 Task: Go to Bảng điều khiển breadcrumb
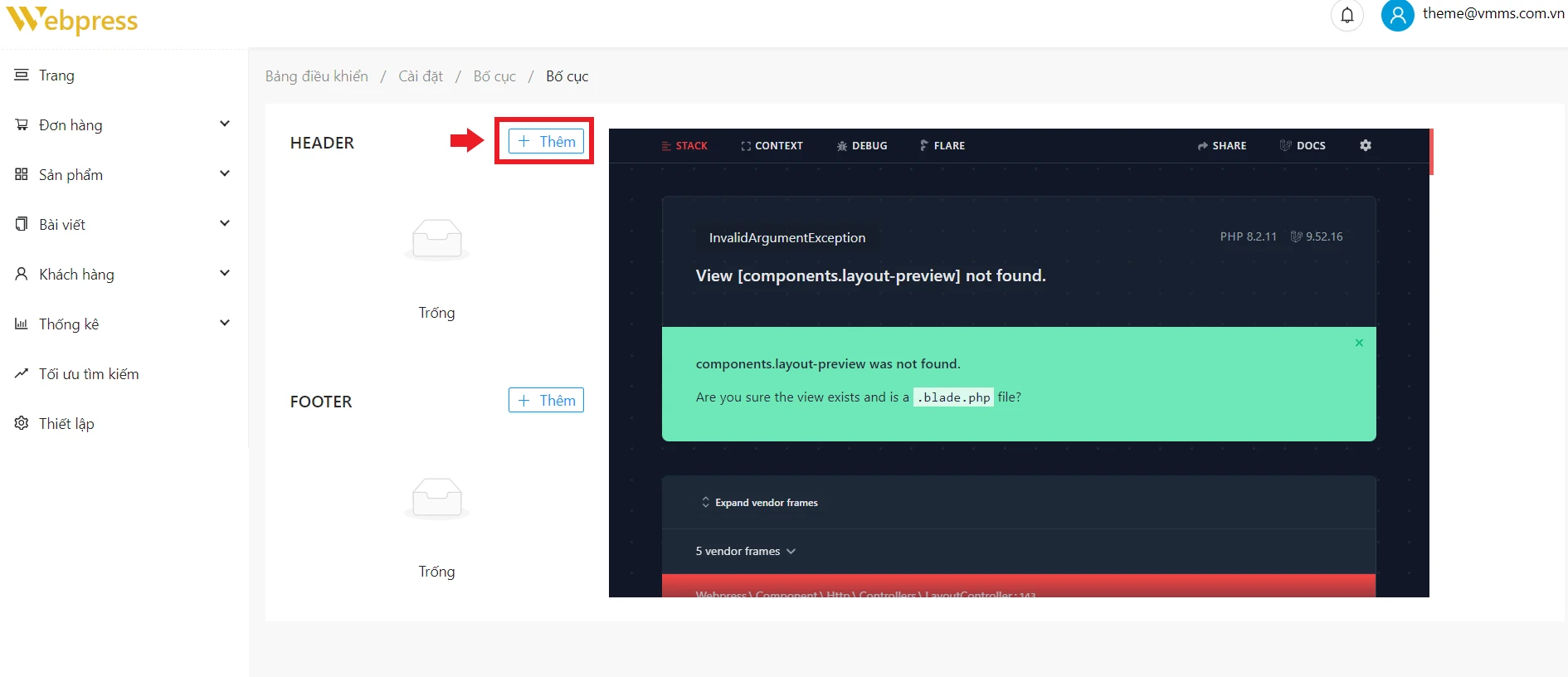(x=316, y=76)
